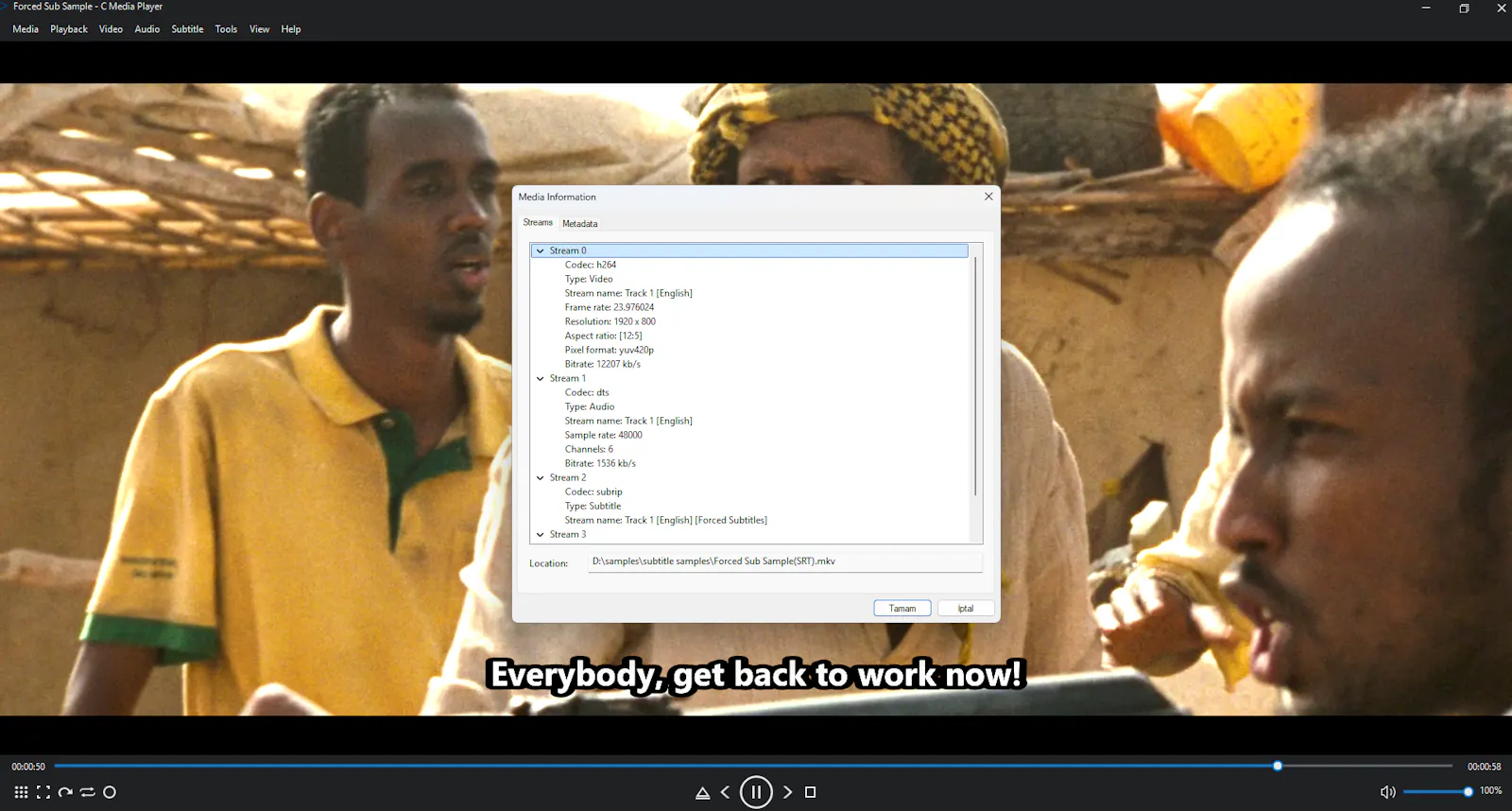
Task: Click the circle record icon
Action: (110, 792)
